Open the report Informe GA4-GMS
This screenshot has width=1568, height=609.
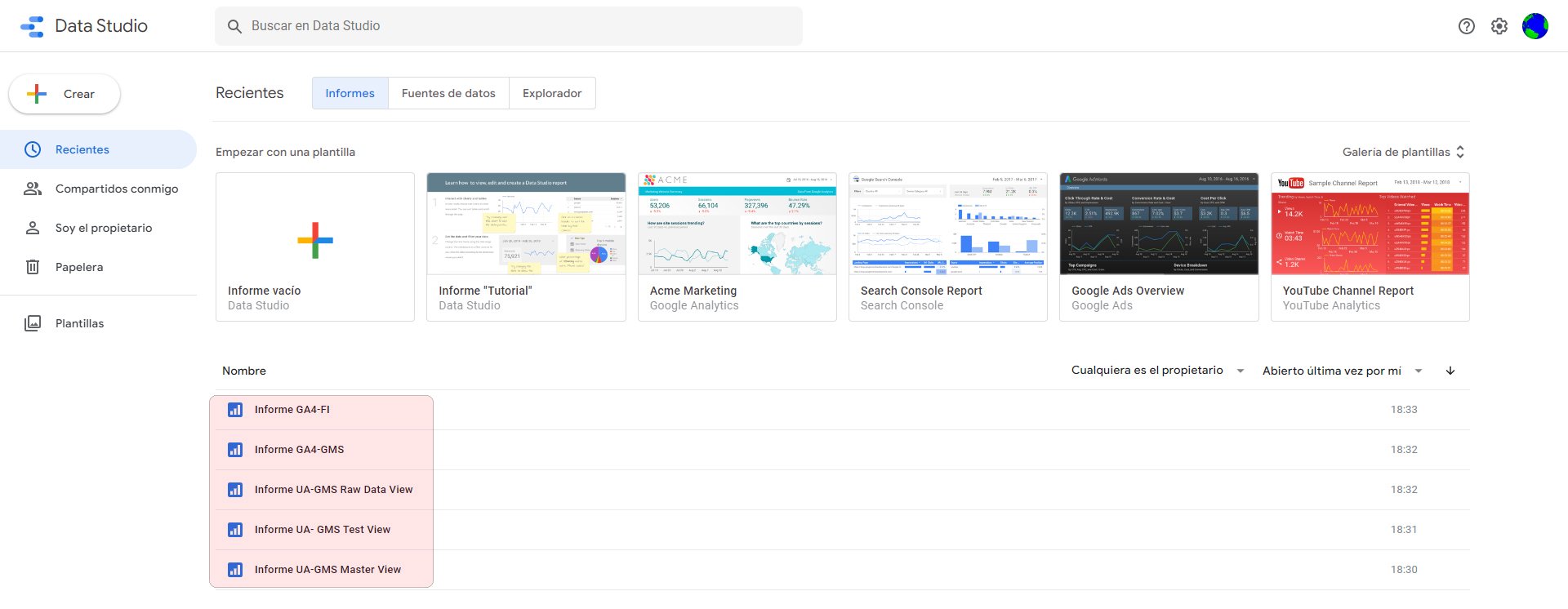click(x=299, y=450)
